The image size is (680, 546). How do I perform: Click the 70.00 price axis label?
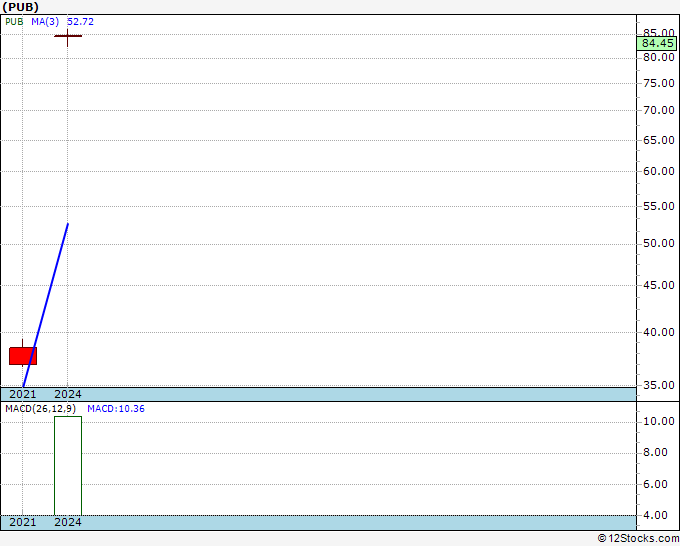[659, 110]
